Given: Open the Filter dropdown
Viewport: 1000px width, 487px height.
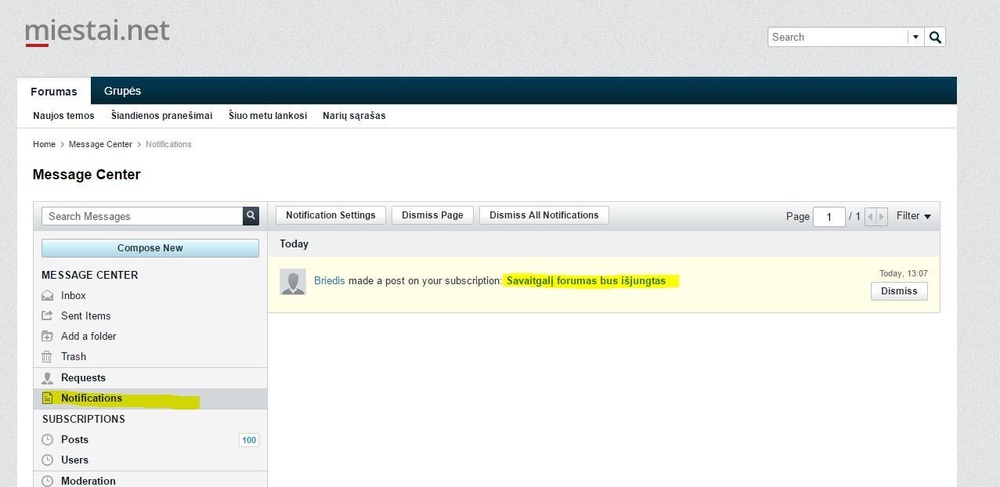Looking at the screenshot, I should (x=913, y=216).
